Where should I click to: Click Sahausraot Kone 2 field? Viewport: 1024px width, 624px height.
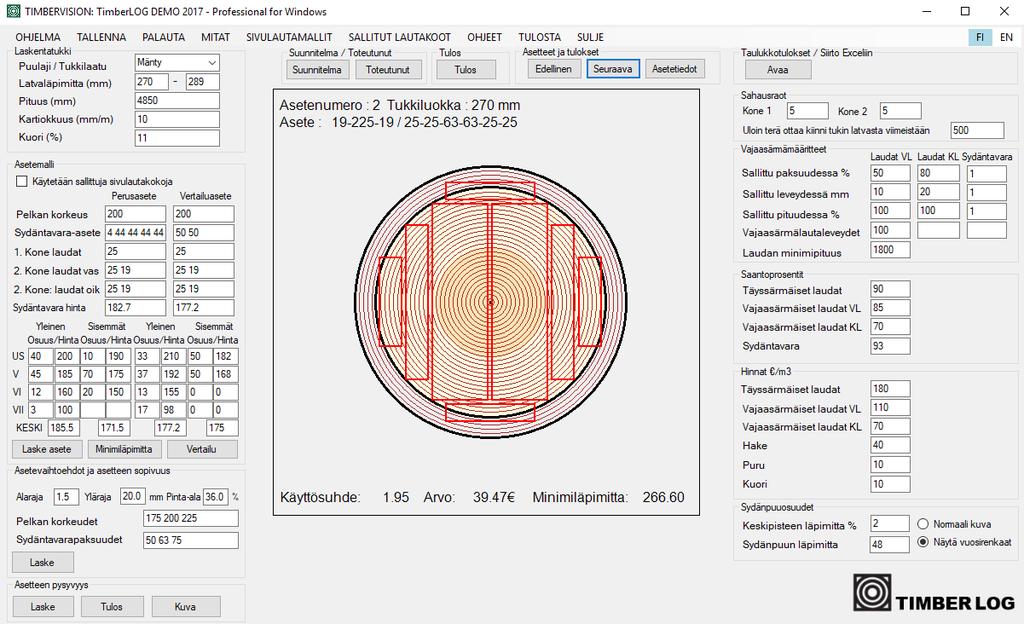click(901, 111)
